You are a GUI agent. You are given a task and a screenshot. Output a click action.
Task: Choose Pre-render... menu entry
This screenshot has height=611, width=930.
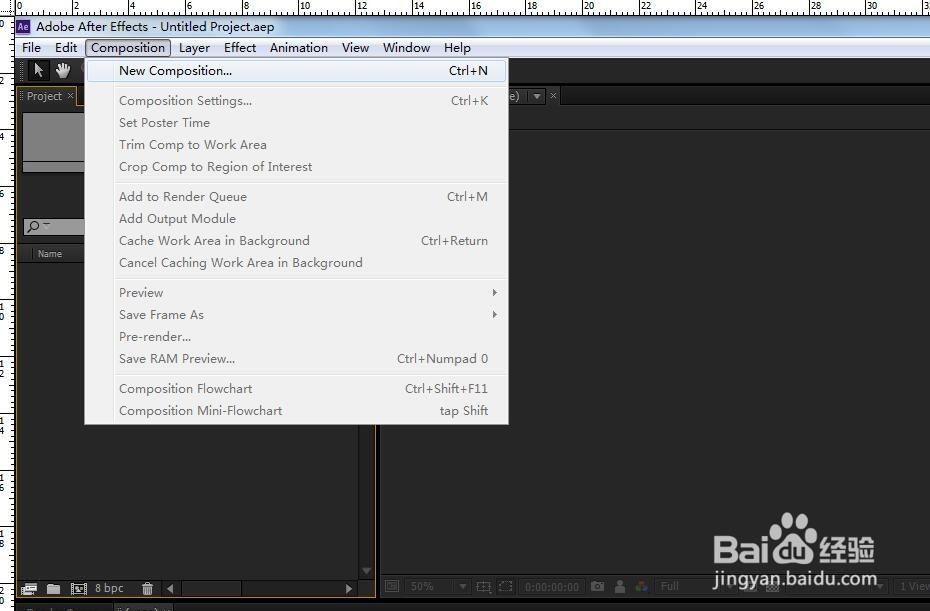point(297,336)
